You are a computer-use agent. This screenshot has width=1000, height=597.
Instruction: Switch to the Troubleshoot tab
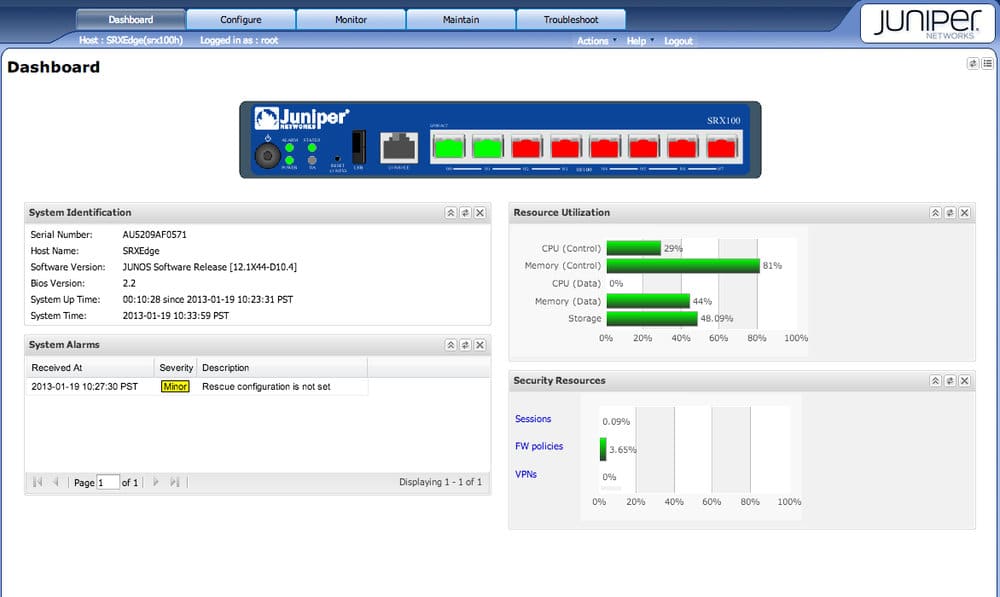(x=571, y=20)
